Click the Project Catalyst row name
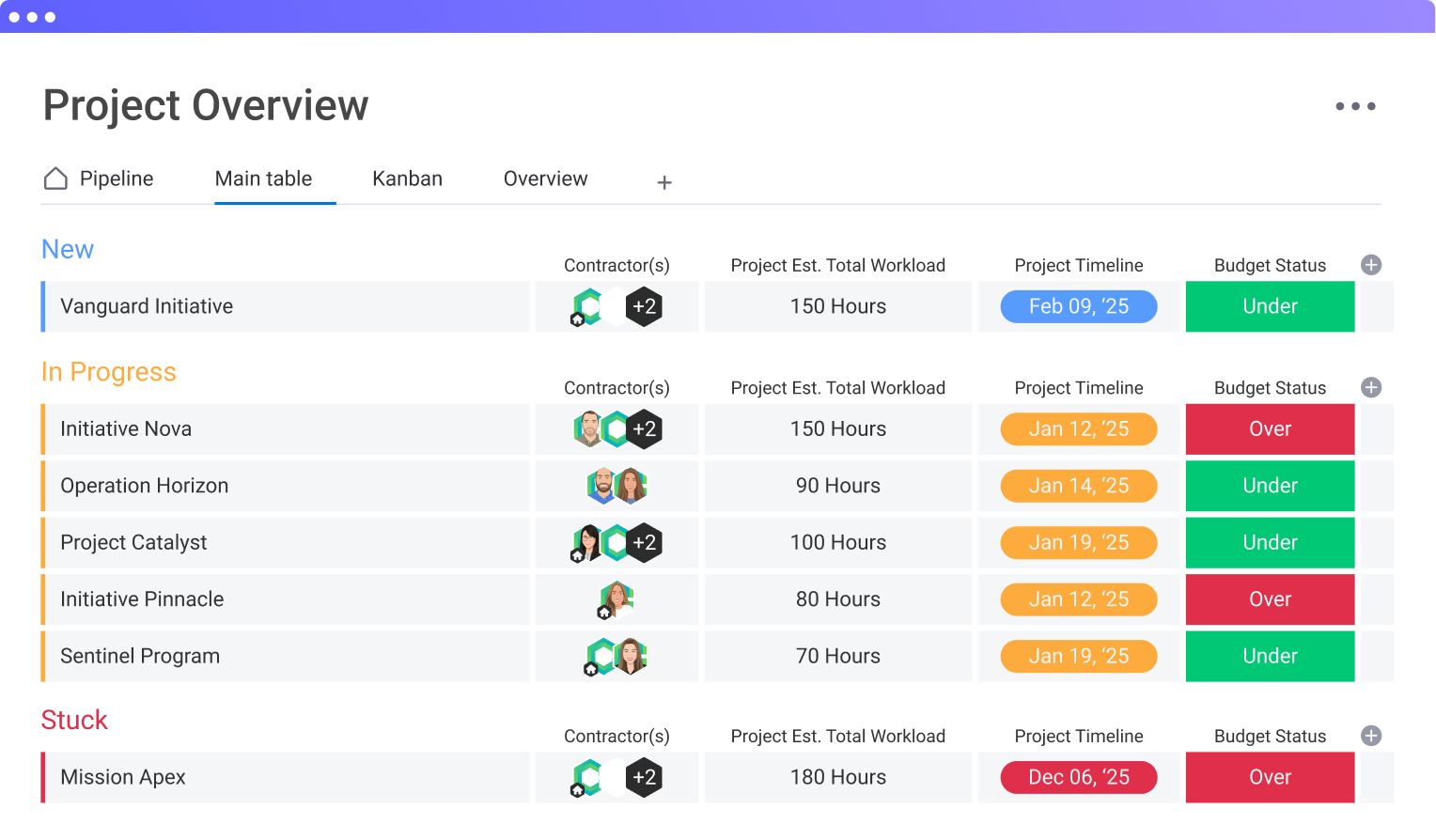Screen dimensions: 1436x840 (133, 542)
